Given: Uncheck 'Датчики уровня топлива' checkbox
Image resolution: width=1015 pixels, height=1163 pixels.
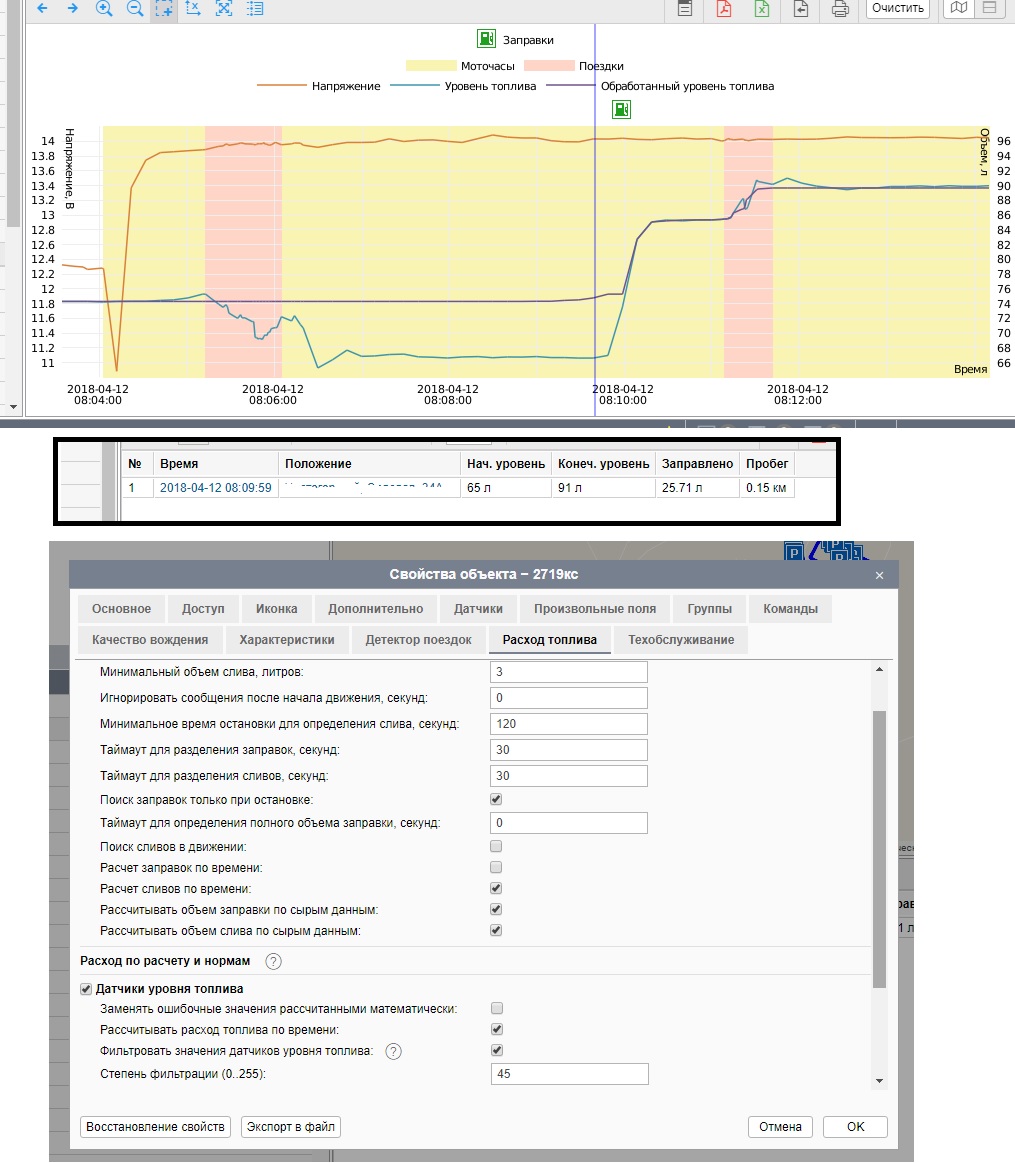Looking at the screenshot, I should 86,989.
